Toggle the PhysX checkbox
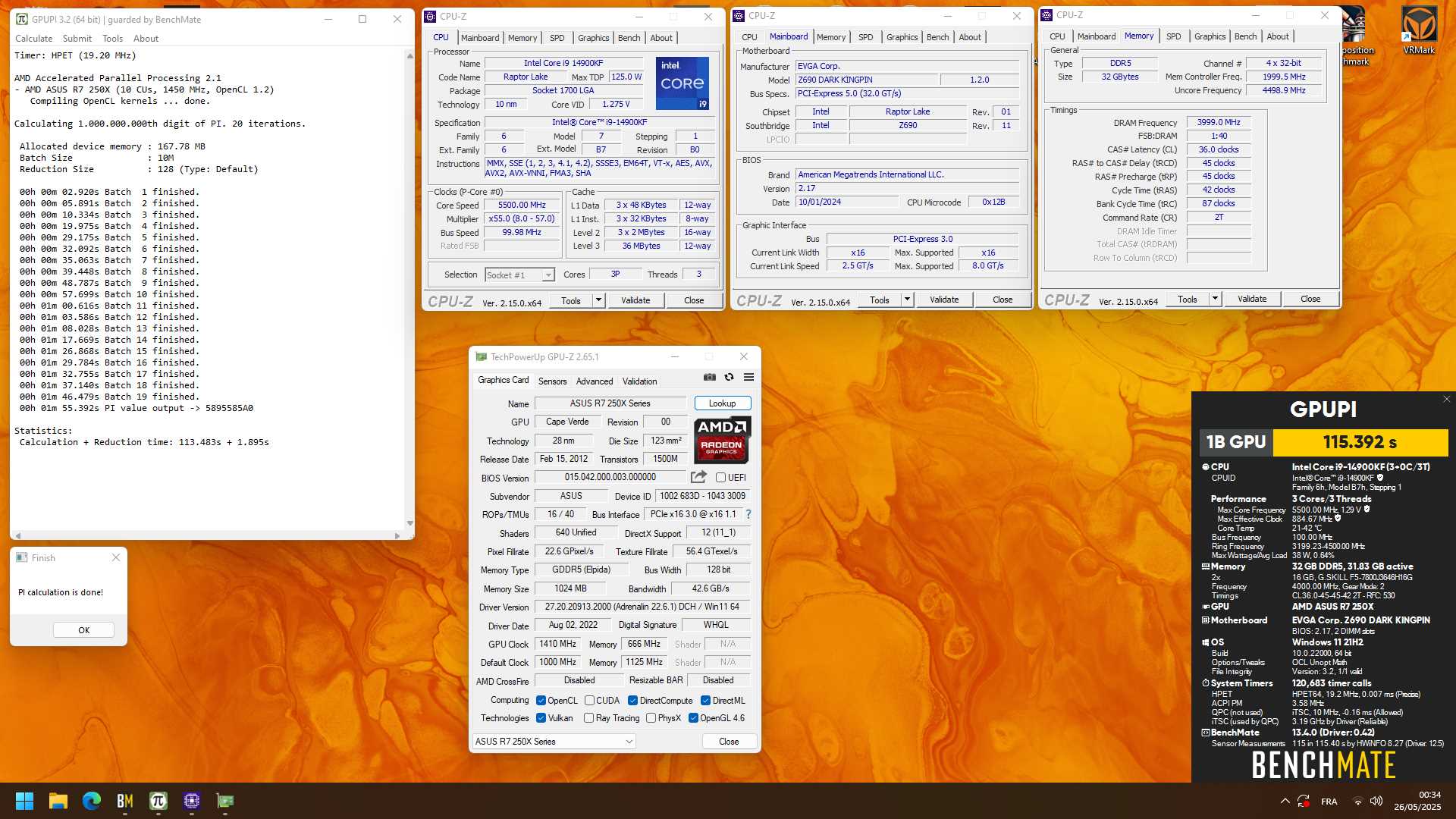The height and width of the screenshot is (819, 1456). tap(651, 718)
